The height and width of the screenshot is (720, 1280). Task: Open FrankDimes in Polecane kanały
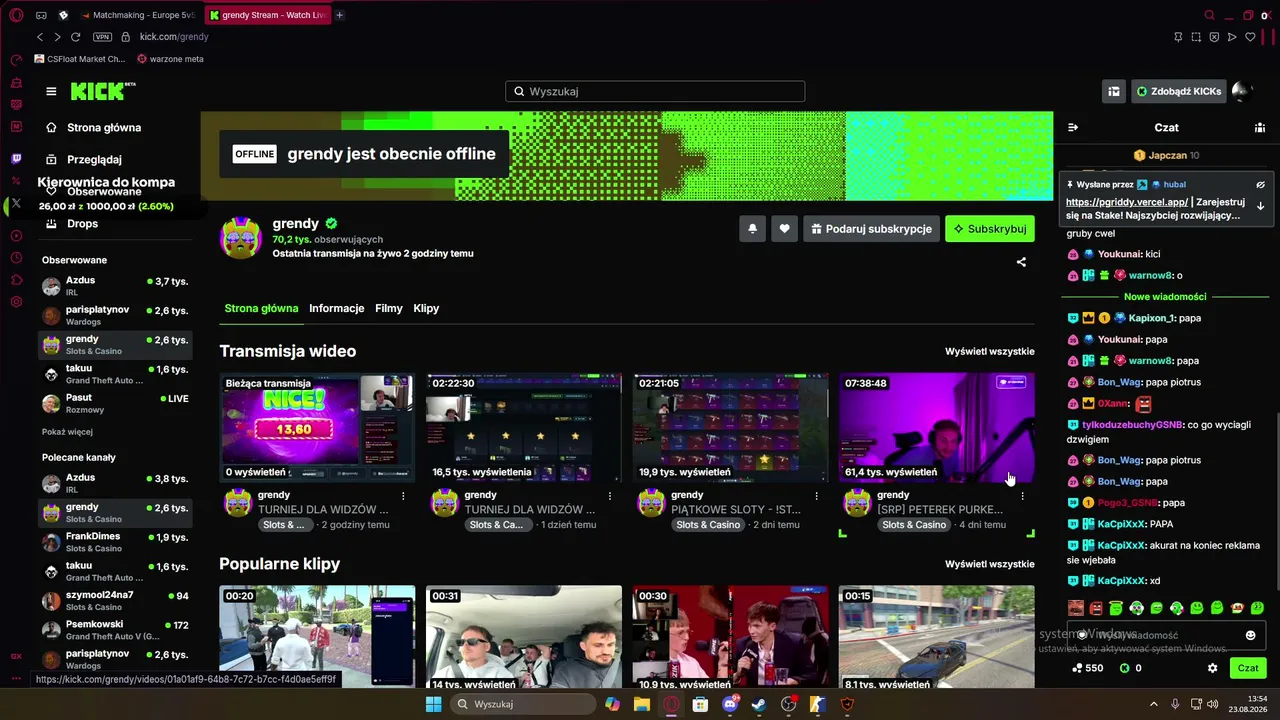pyautogui.click(x=115, y=542)
